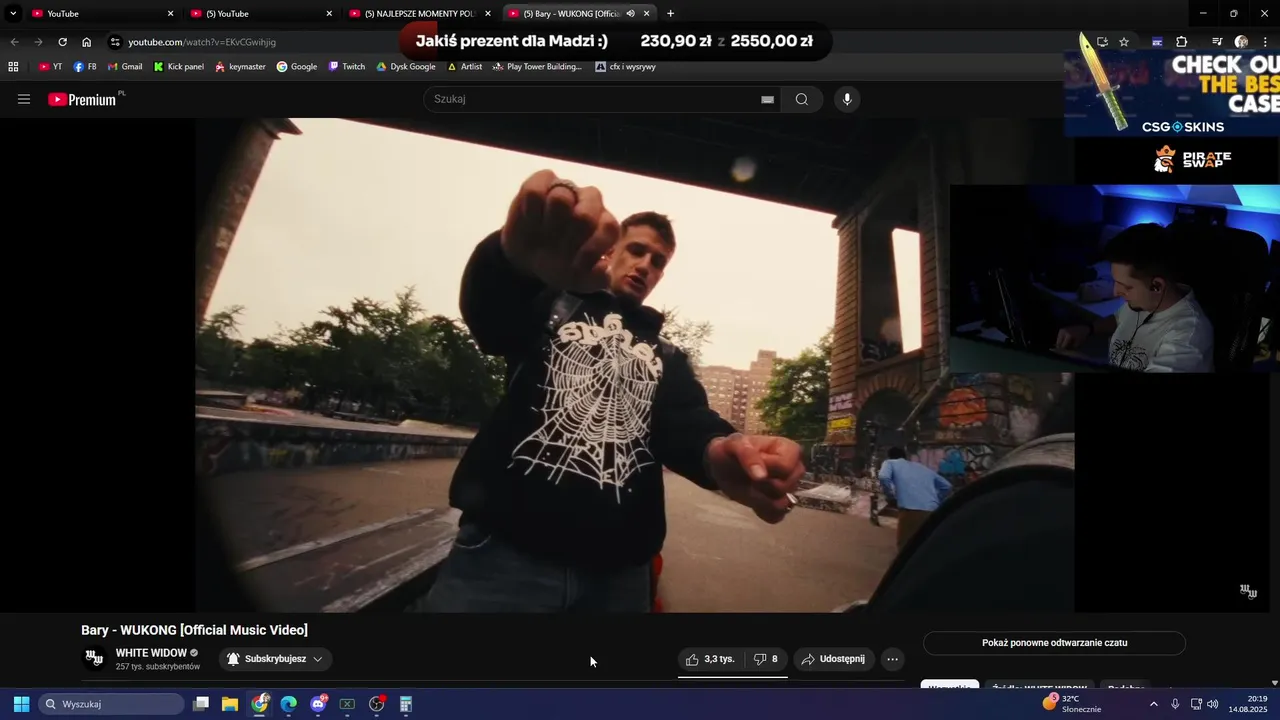1280x720 pixels.
Task: Click the address bar URL
Action: (202, 42)
